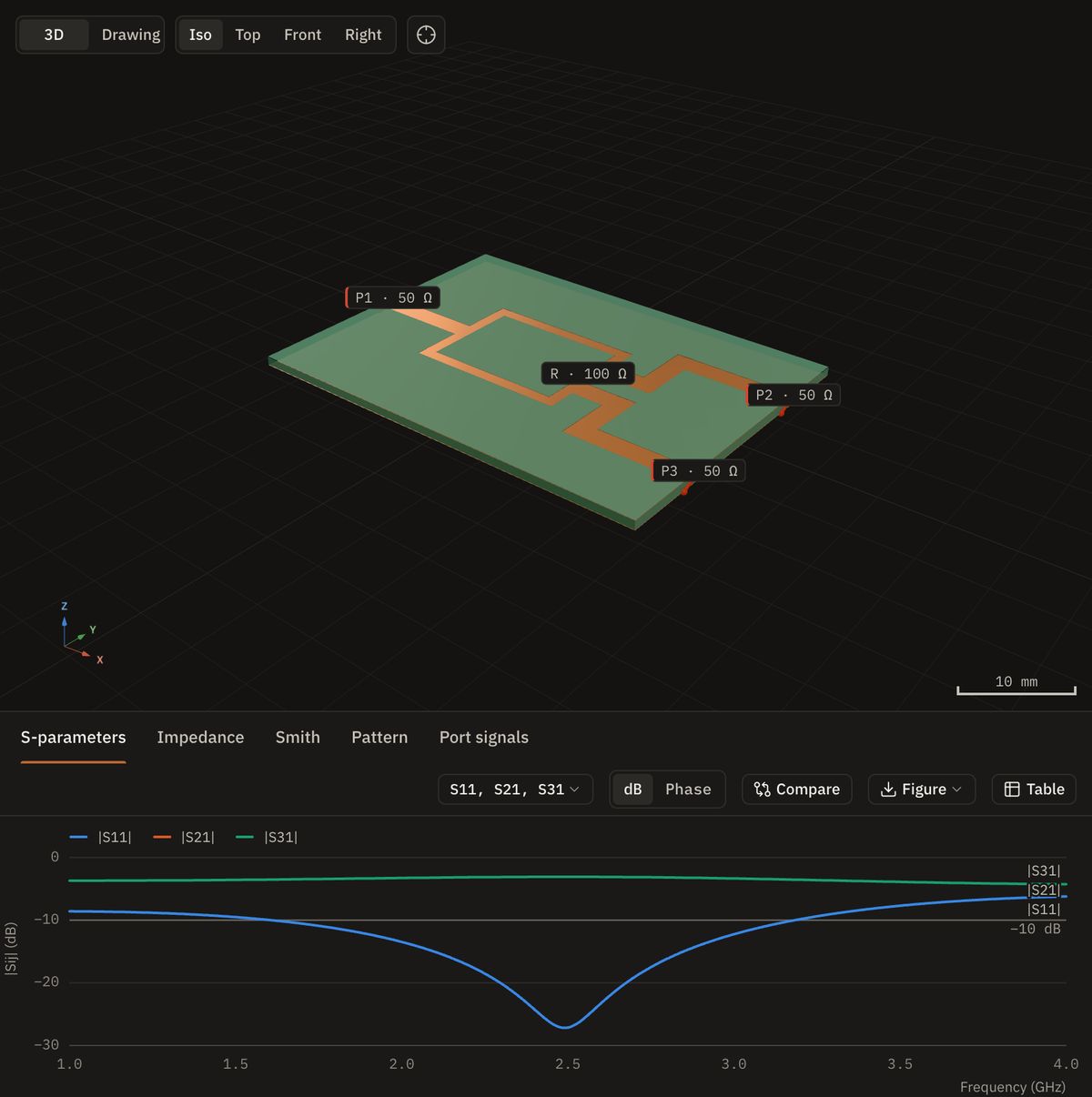This screenshot has height=1097, width=1092.
Task: Open the Table view button
Action: pyautogui.click(x=1034, y=790)
